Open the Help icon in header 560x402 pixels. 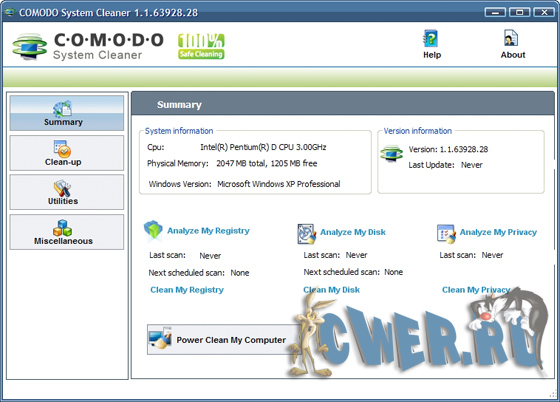431,39
